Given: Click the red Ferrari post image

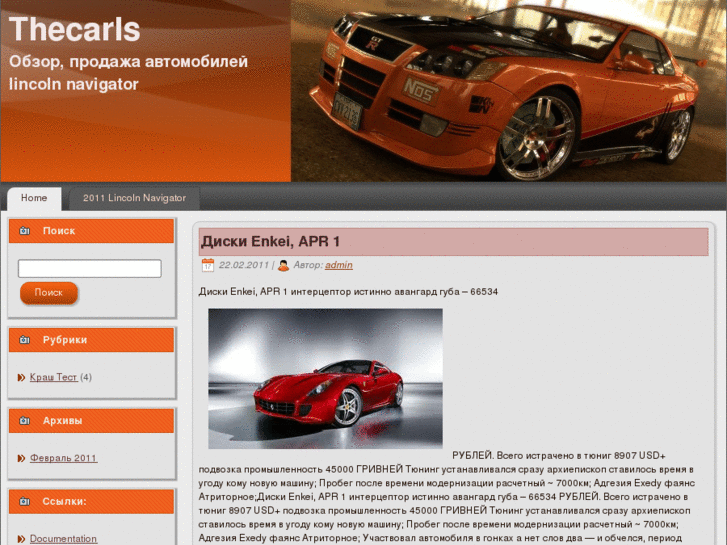Looking at the screenshot, I should [325, 378].
